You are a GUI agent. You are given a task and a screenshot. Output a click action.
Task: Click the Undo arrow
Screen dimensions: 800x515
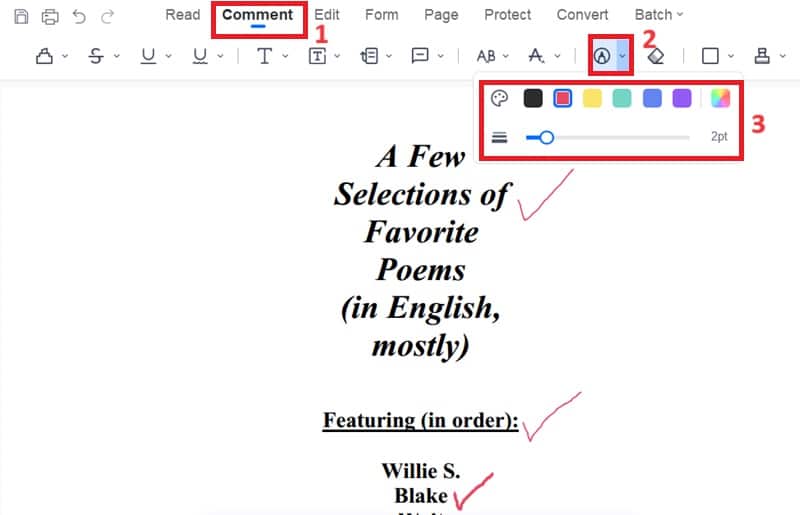click(x=79, y=16)
